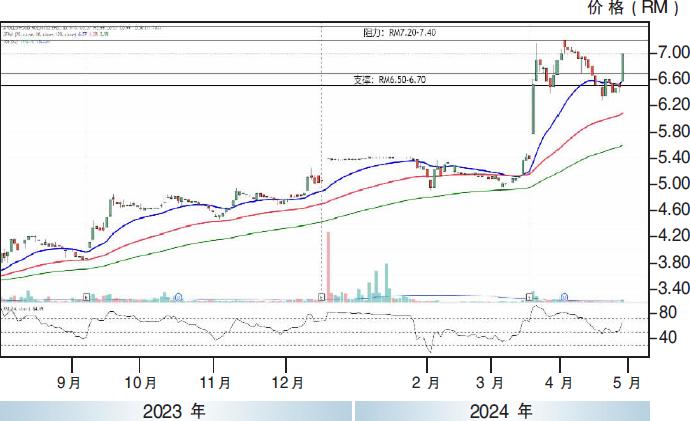Click the RSI level label 80
The image size is (690, 421).
[x=667, y=312]
